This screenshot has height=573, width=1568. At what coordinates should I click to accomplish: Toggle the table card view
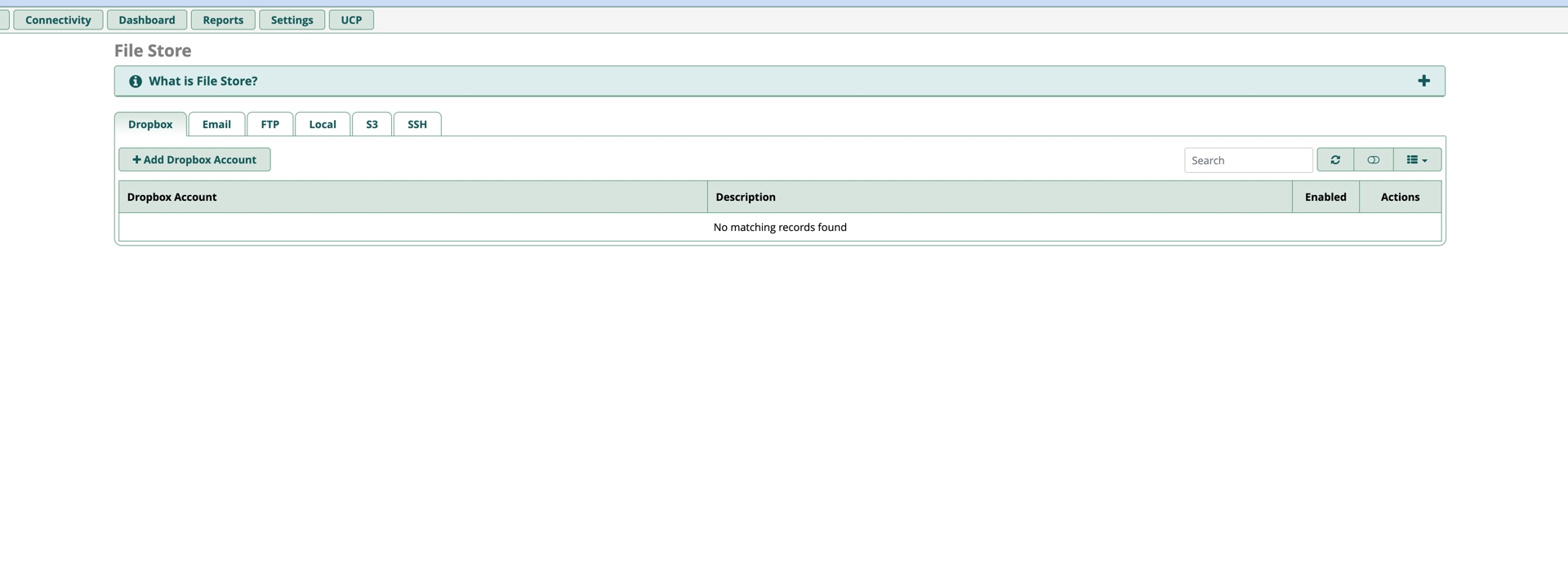click(x=1374, y=160)
